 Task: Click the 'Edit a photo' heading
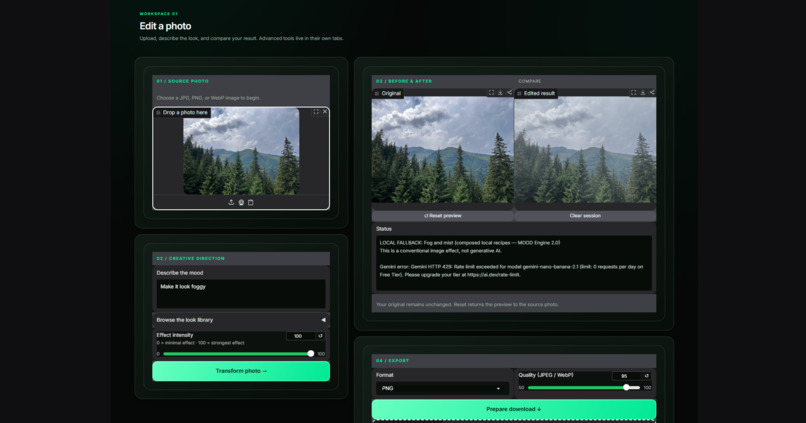click(165, 26)
